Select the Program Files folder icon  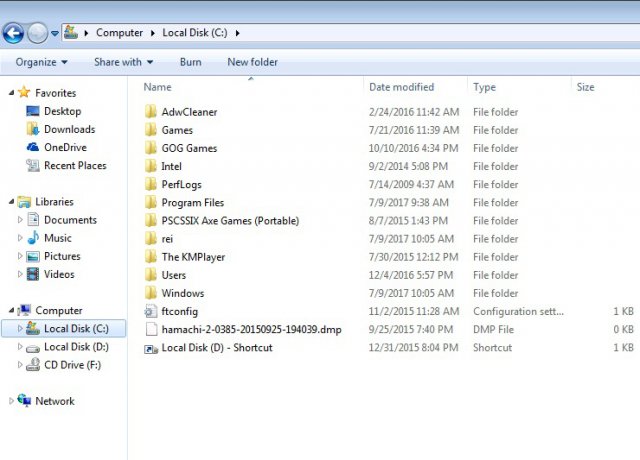pyautogui.click(x=151, y=202)
